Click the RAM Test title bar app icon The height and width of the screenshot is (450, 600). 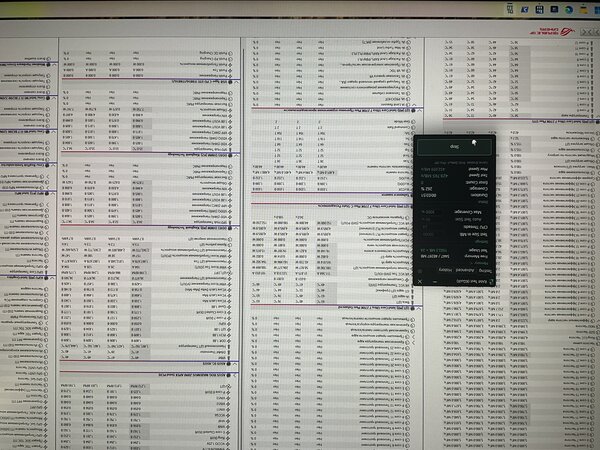491,282
